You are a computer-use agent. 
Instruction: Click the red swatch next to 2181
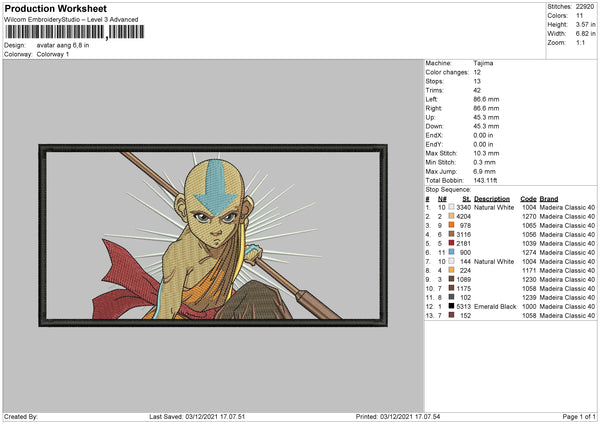pos(452,243)
